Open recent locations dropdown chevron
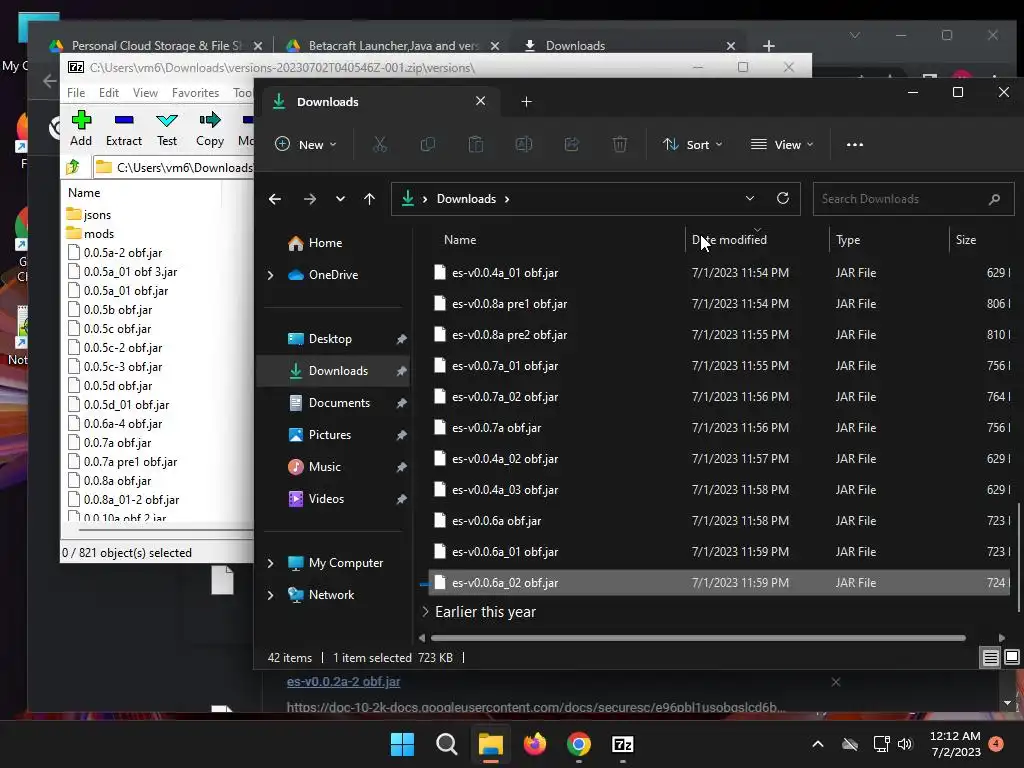Image resolution: width=1024 pixels, height=768 pixels. [x=340, y=199]
